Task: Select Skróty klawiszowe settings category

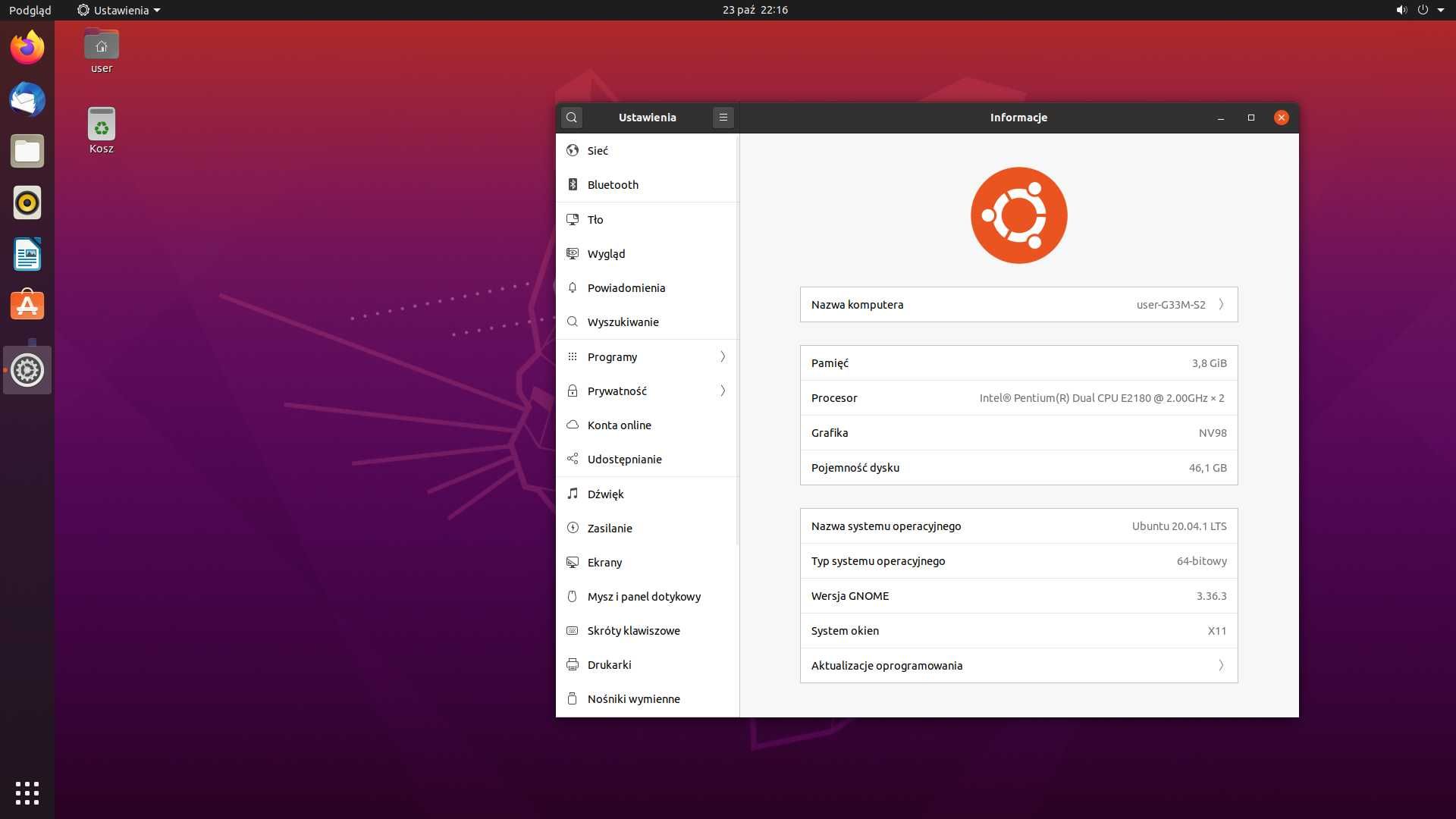Action: [x=647, y=630]
